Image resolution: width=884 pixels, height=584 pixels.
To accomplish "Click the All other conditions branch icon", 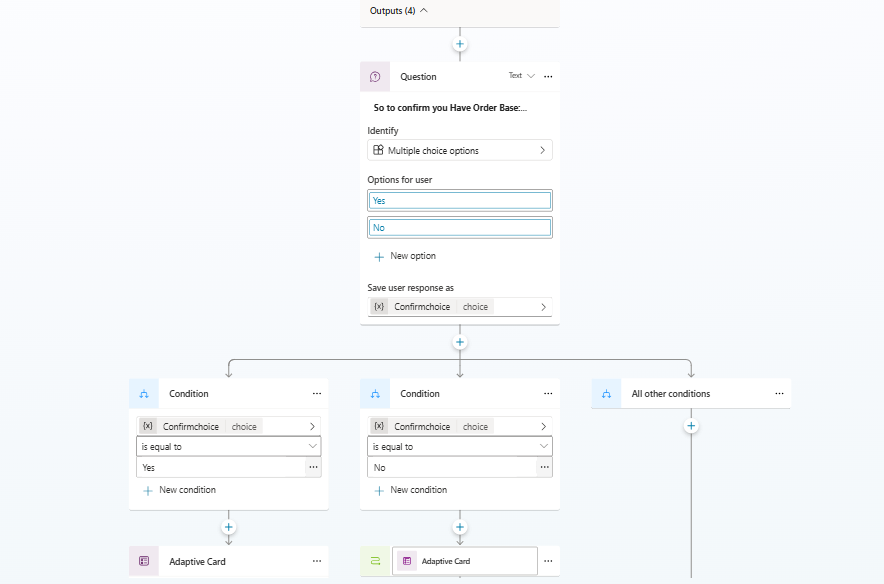I will click(x=605, y=394).
